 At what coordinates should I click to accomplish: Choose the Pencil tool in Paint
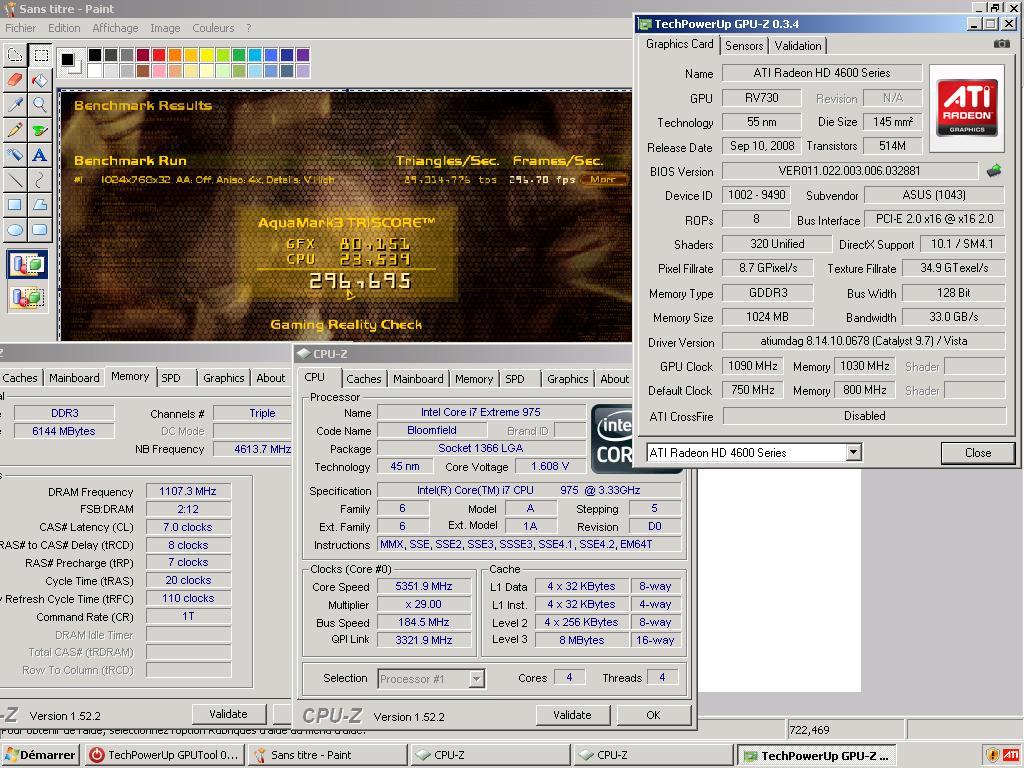(x=14, y=130)
